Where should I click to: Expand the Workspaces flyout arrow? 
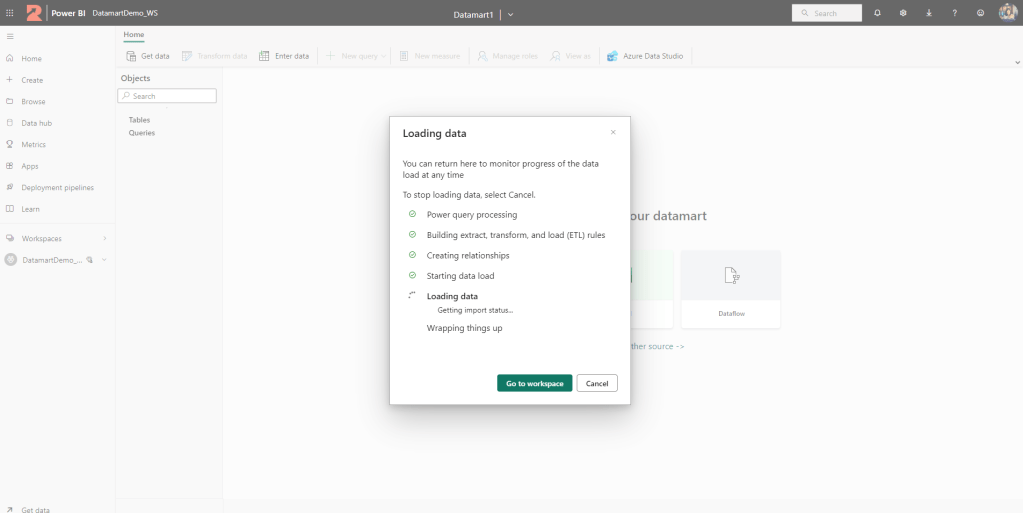[x=104, y=238]
